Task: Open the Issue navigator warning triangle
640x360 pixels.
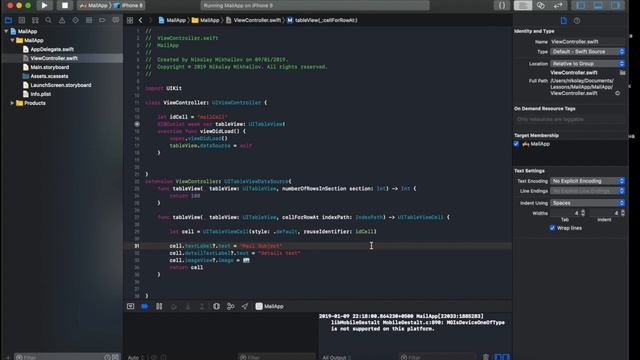Action: [x=62, y=20]
